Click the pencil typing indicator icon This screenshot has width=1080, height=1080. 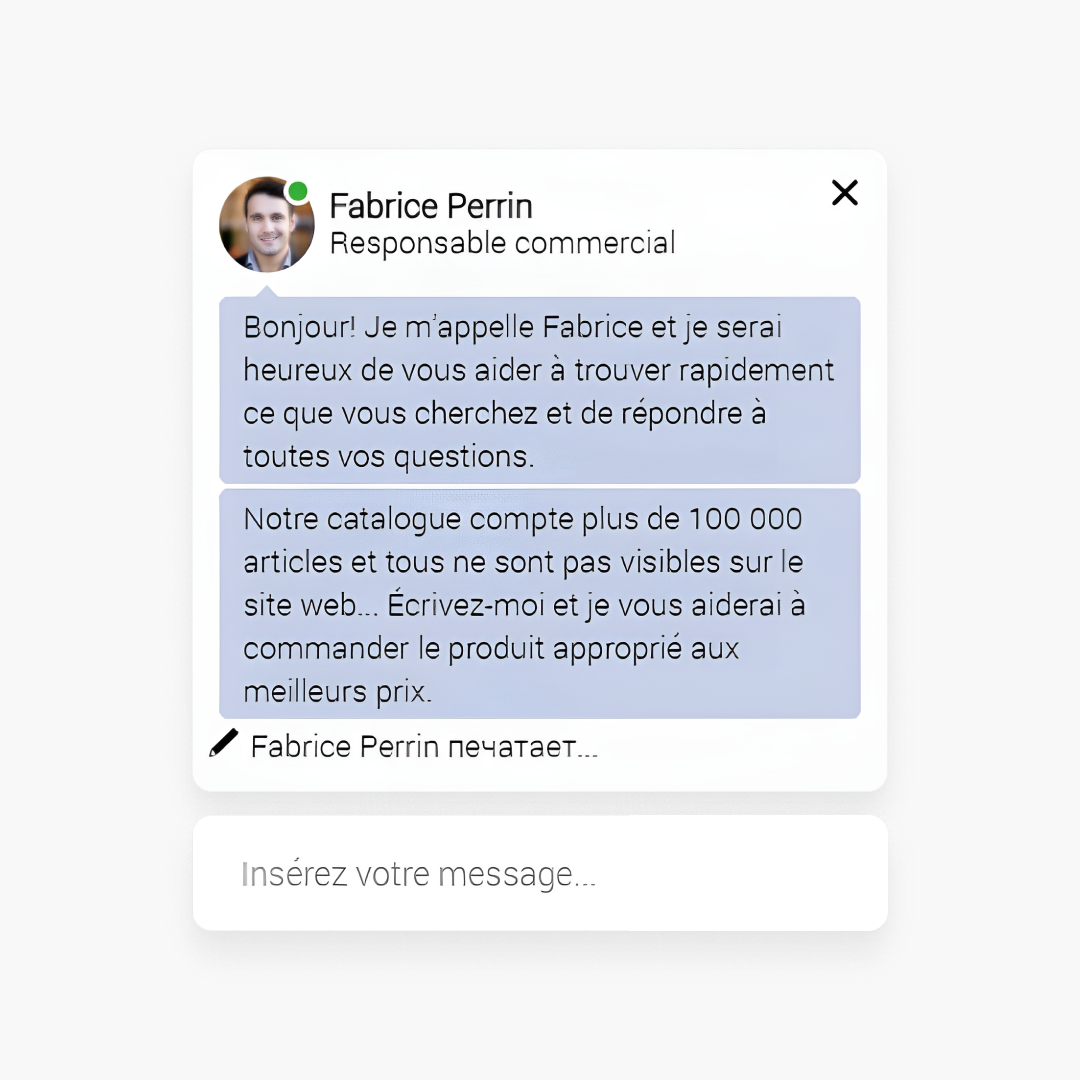click(224, 743)
